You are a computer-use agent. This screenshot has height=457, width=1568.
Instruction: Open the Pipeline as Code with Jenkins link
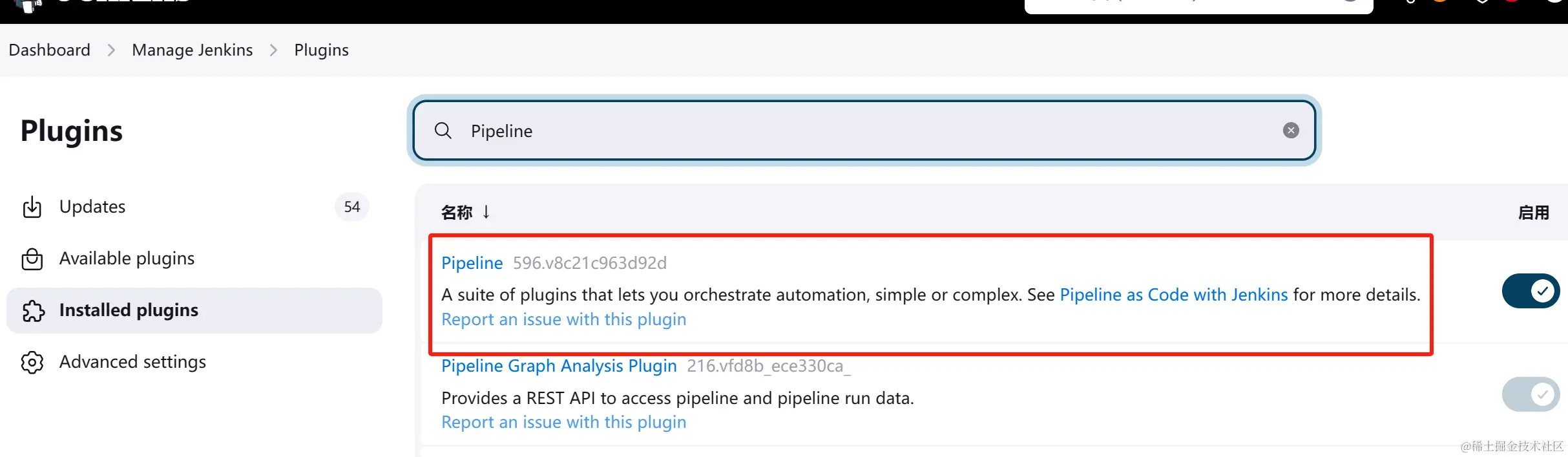point(1173,295)
